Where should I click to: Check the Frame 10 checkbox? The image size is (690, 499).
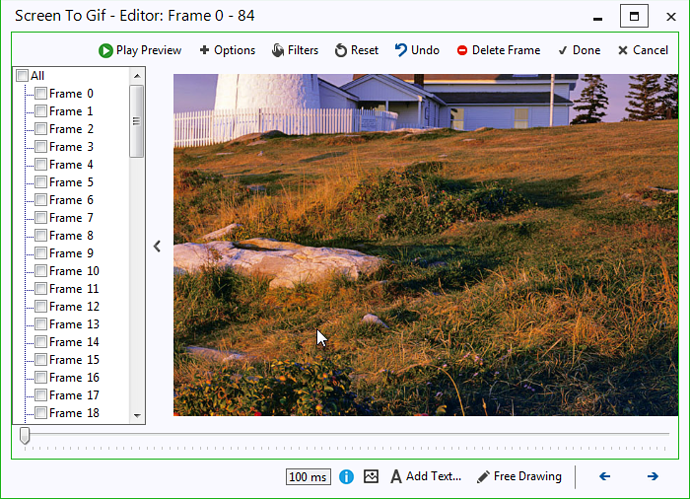(x=40, y=271)
